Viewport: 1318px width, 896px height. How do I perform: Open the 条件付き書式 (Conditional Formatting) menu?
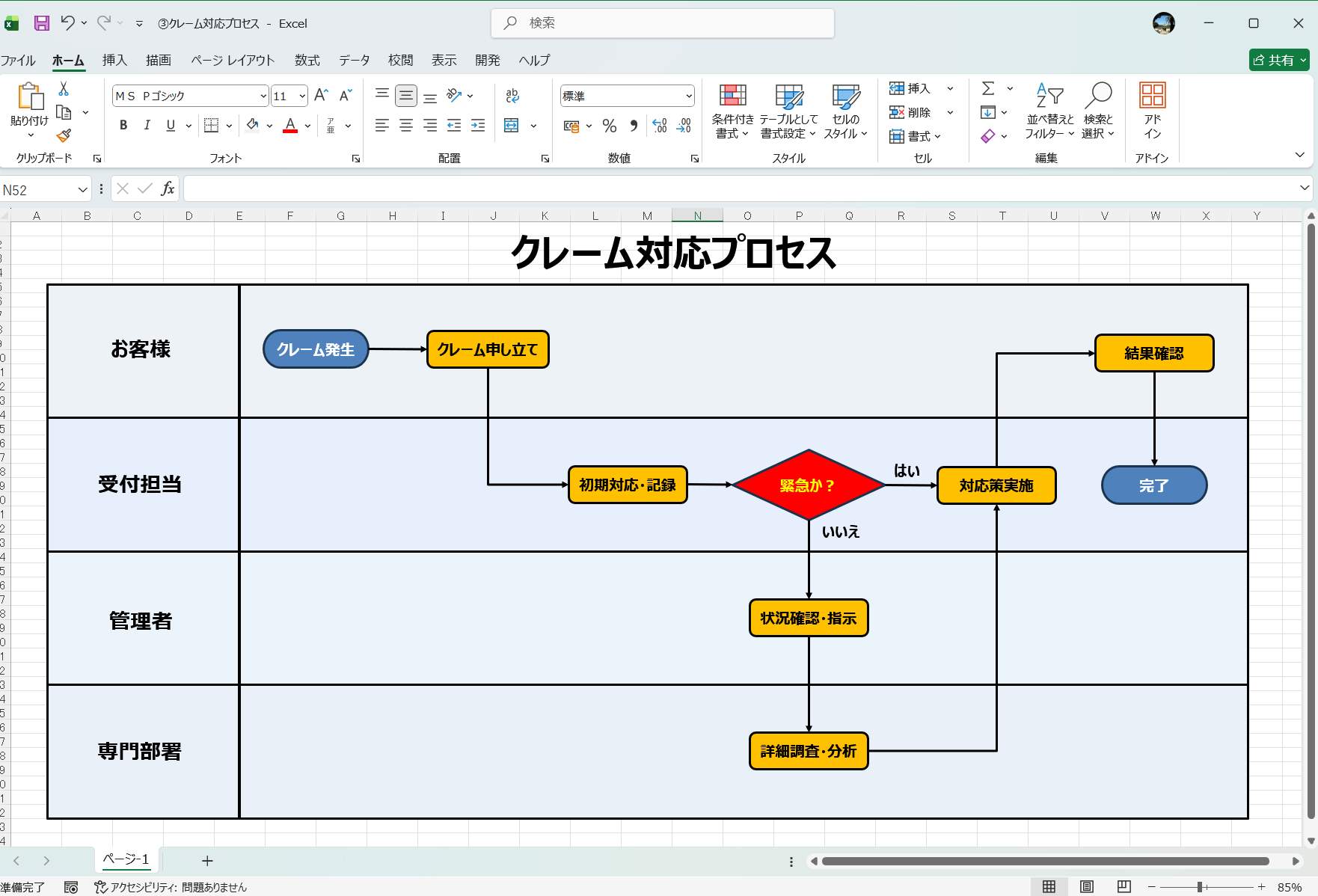click(x=733, y=111)
